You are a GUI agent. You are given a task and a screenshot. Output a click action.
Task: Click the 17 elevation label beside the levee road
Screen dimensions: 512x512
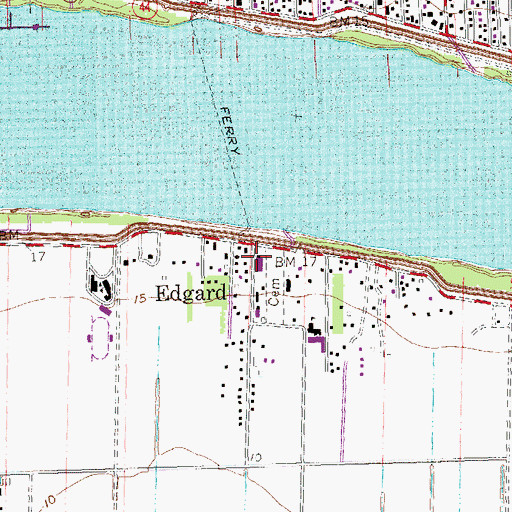pyautogui.click(x=38, y=257)
